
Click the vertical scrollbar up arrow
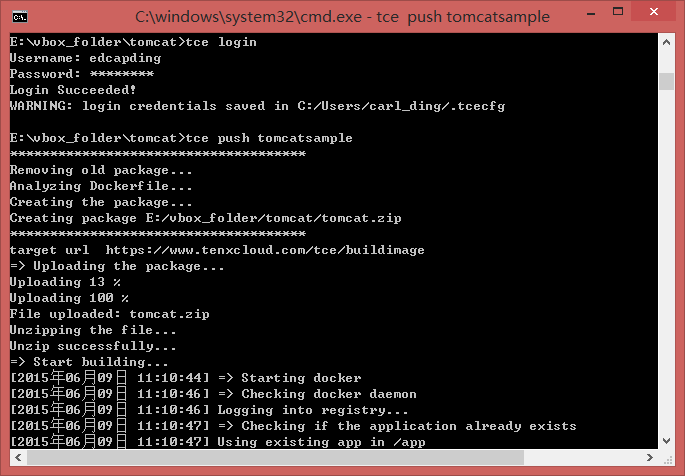coord(666,42)
